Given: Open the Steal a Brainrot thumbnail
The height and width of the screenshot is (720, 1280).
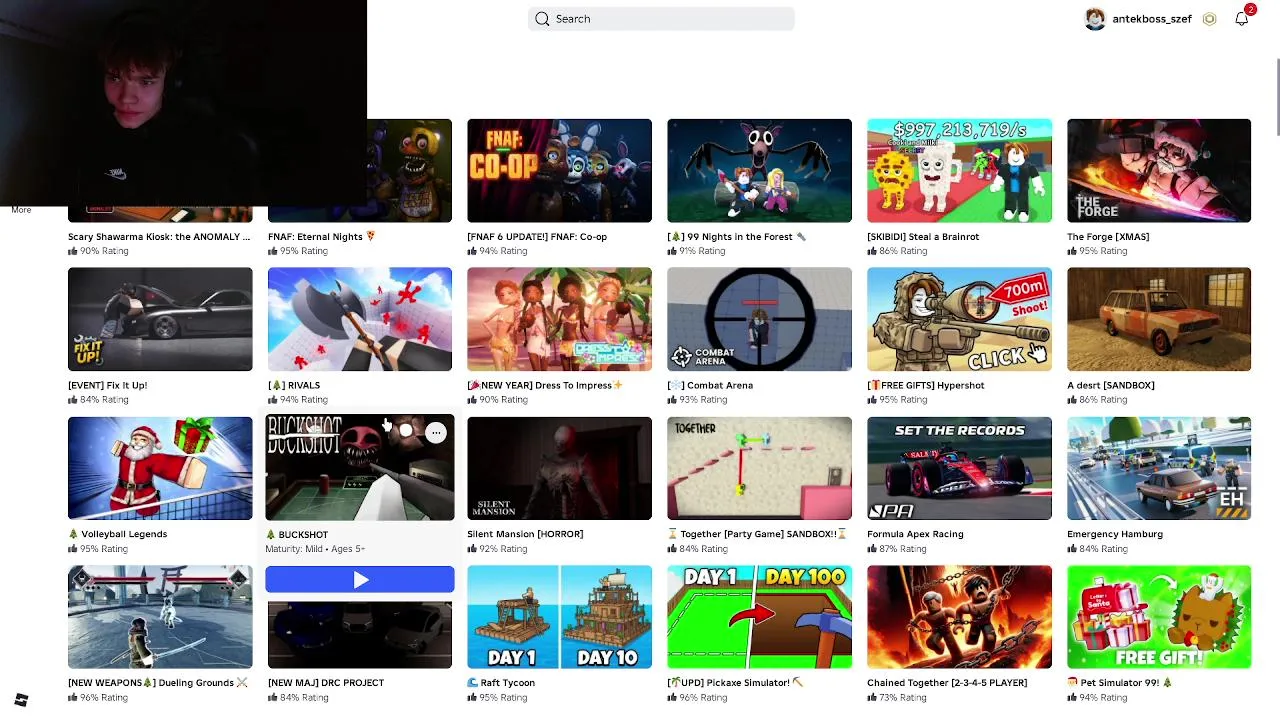Looking at the screenshot, I should 959,170.
